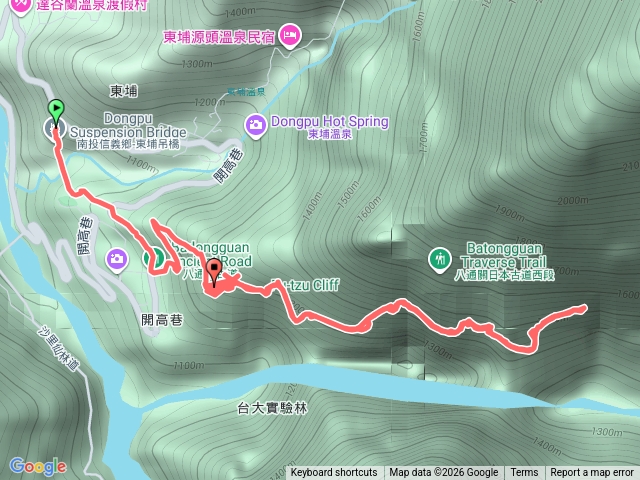Click Report a map error link
Screen dimensions: 640x480
pyautogui.click(x=592, y=473)
